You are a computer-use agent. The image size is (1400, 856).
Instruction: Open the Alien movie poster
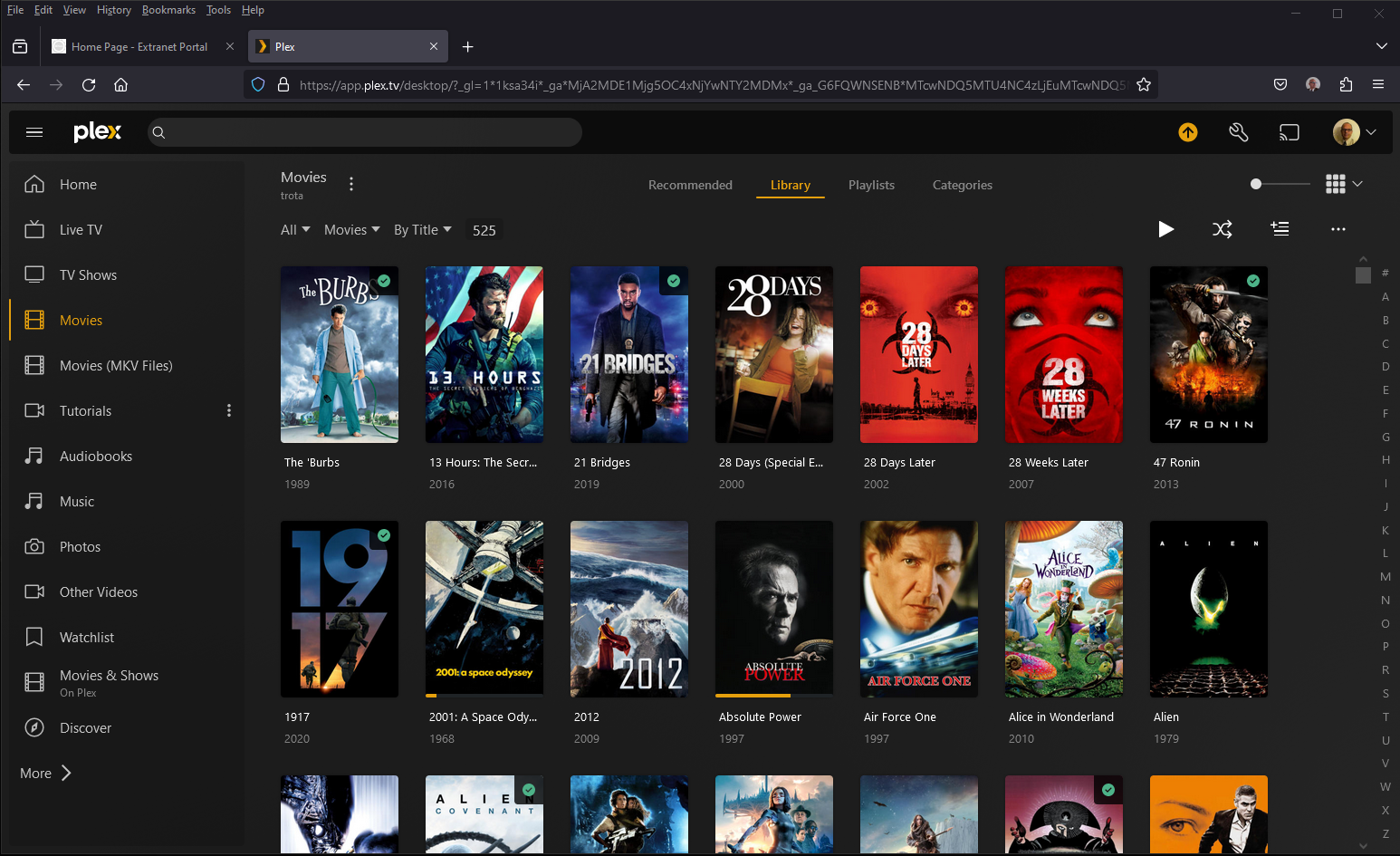coord(1209,609)
